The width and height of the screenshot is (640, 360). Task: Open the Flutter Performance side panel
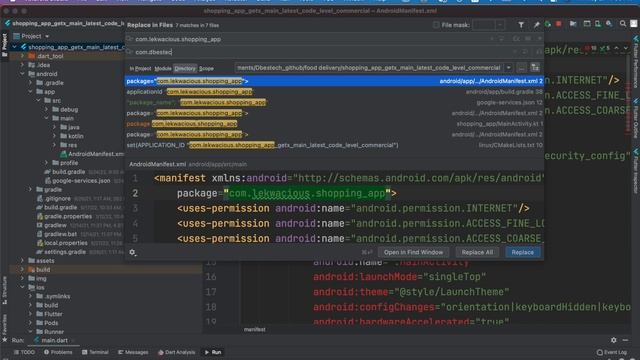(x=636, y=61)
